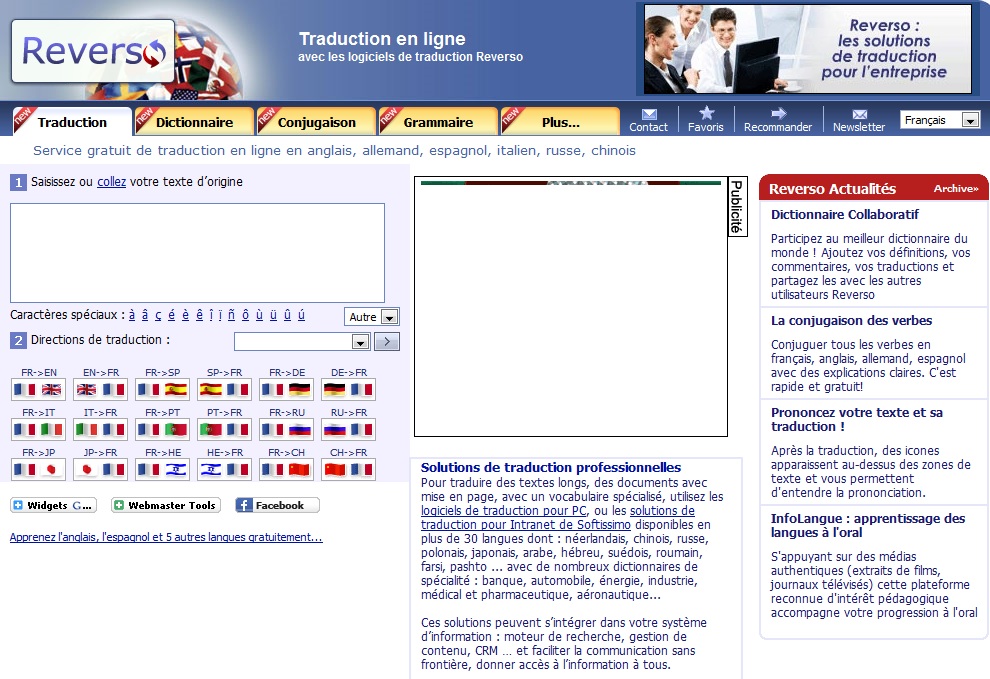The height and width of the screenshot is (679, 990).
Task: Insert the special character é
Action: point(171,316)
